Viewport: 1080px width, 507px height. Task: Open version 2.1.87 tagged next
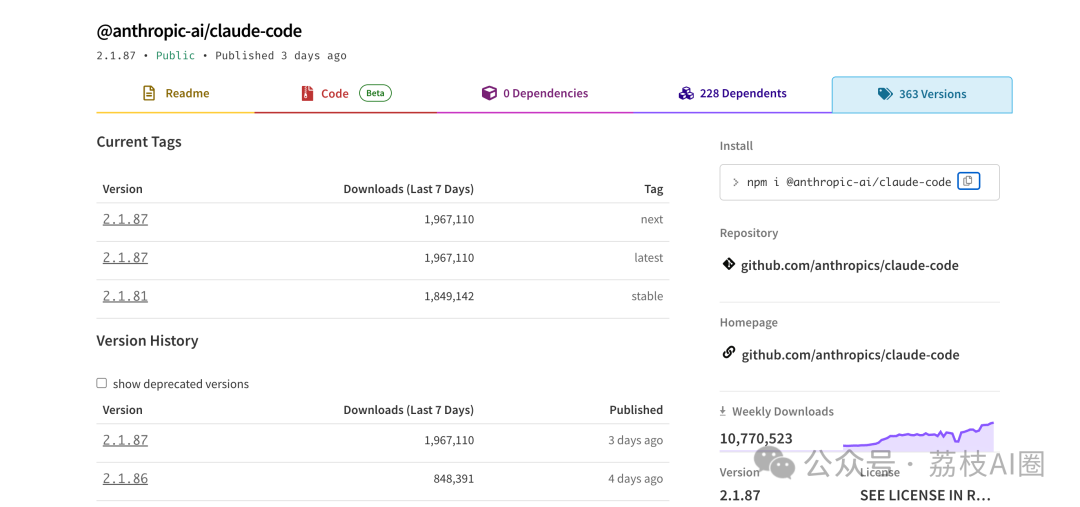(125, 219)
